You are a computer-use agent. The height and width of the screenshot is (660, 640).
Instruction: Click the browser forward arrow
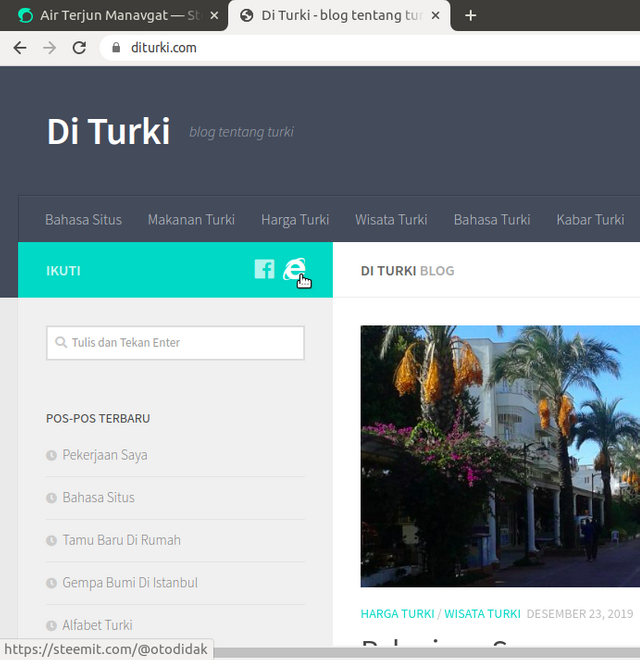pos(50,48)
